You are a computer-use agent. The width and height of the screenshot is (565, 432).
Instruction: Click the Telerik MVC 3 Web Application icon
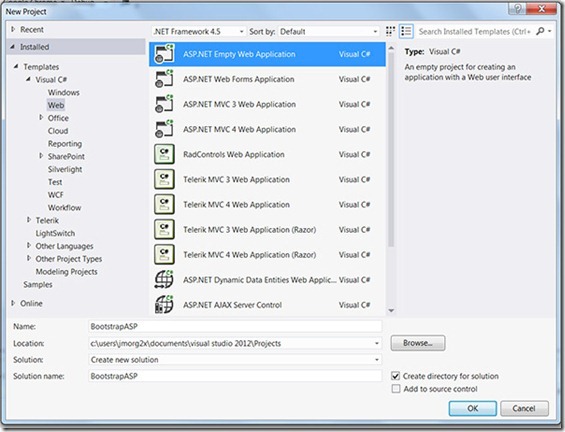[x=164, y=179]
